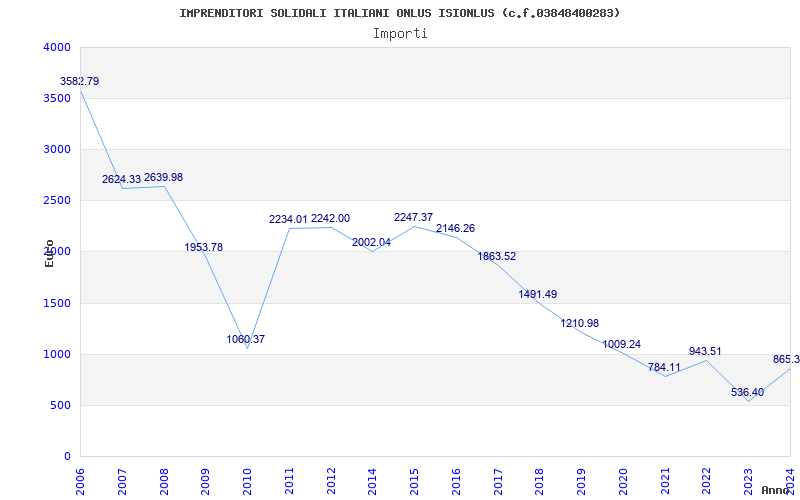Select the 1491.49 data label
800x500 pixels.
click(538, 294)
